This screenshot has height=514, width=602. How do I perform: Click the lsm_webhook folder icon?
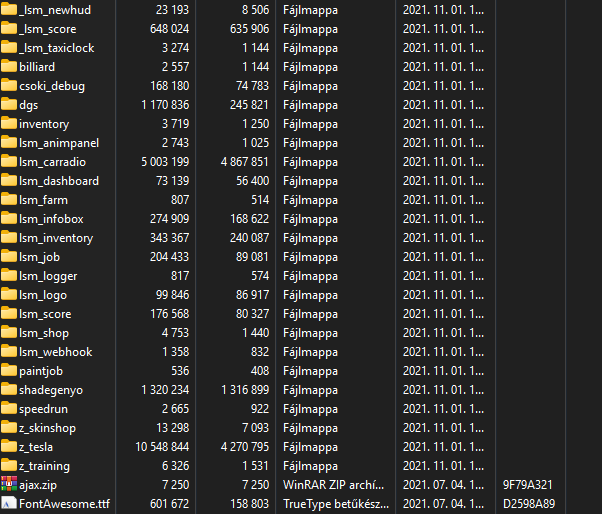coord(9,352)
